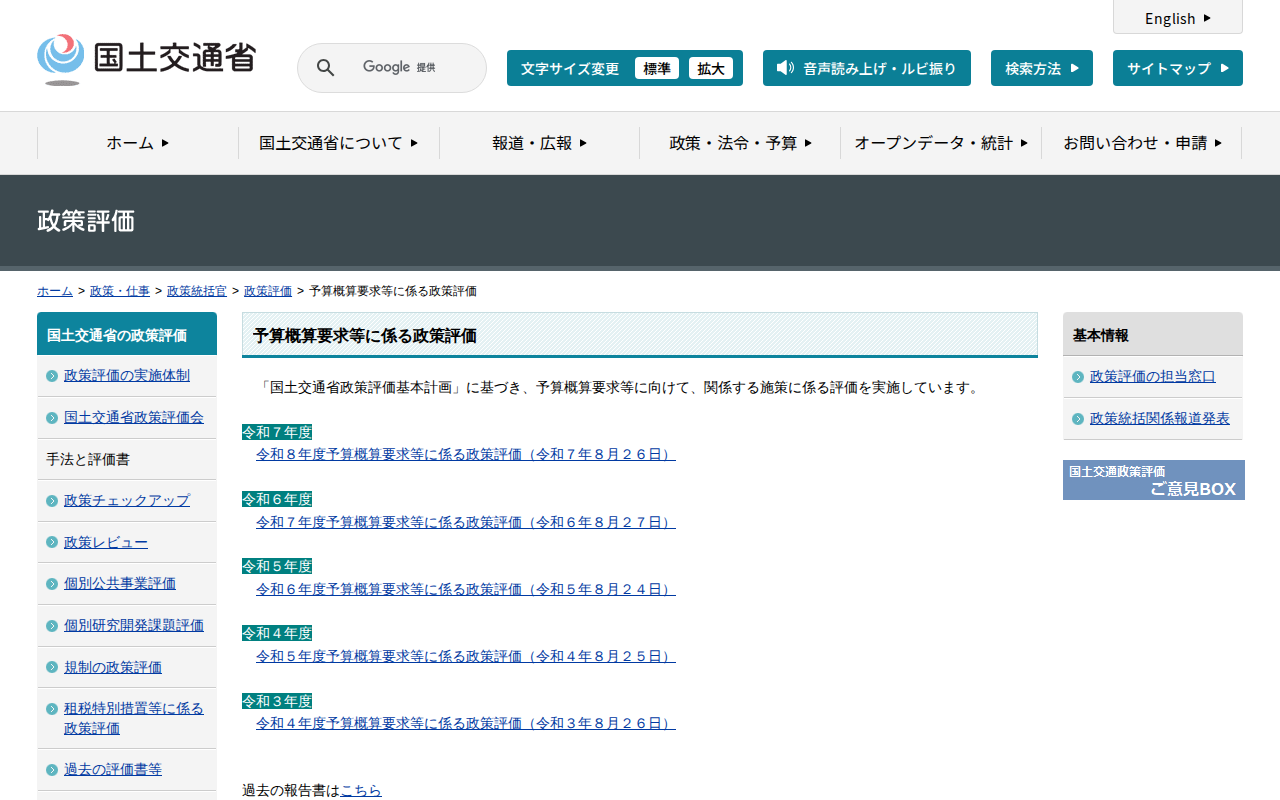This screenshot has height=800, width=1280.
Task: Click the speaker icon for 音声読み上げ
Action: point(785,68)
